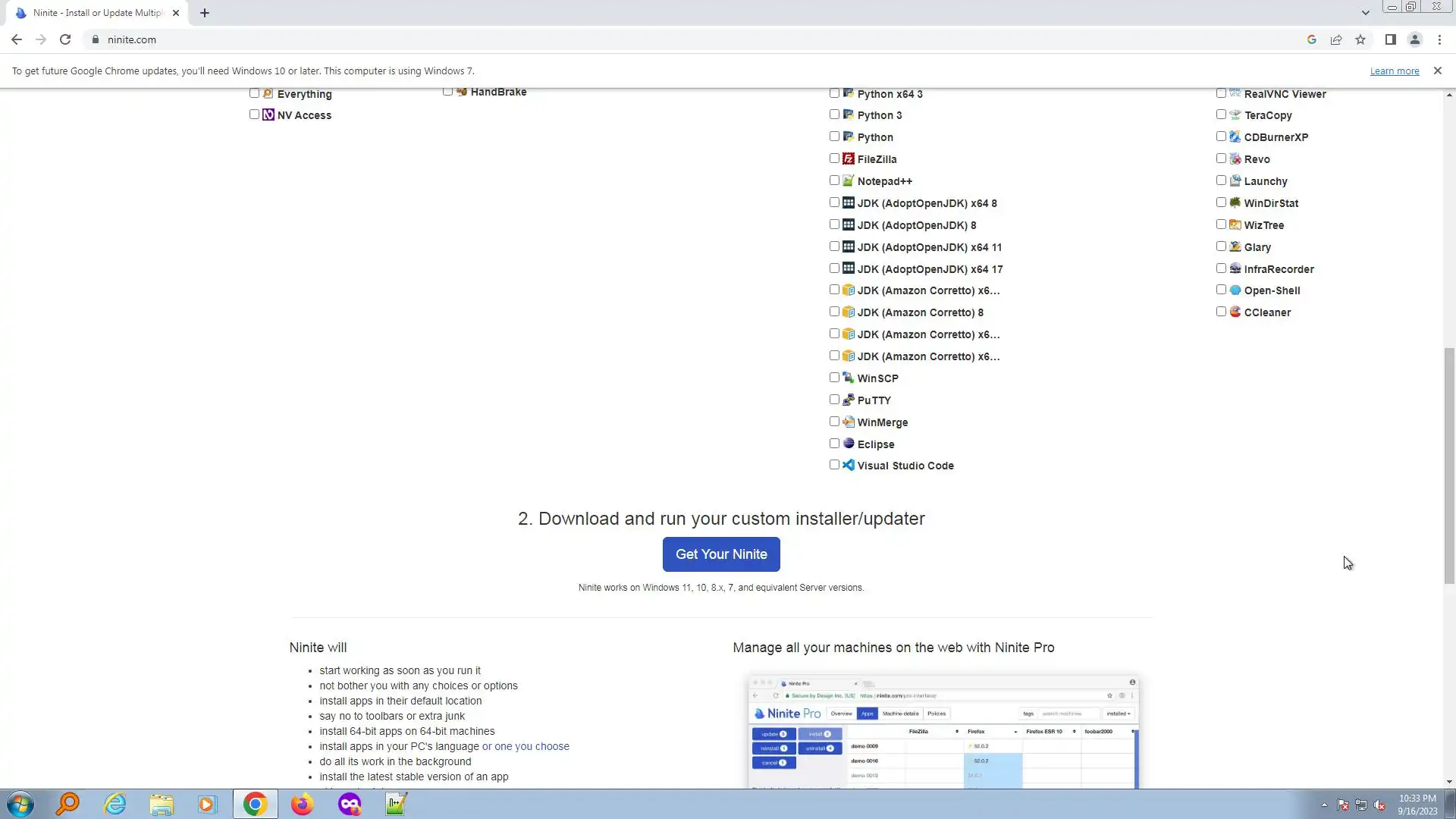Open Firefox from the taskbar

click(x=302, y=804)
